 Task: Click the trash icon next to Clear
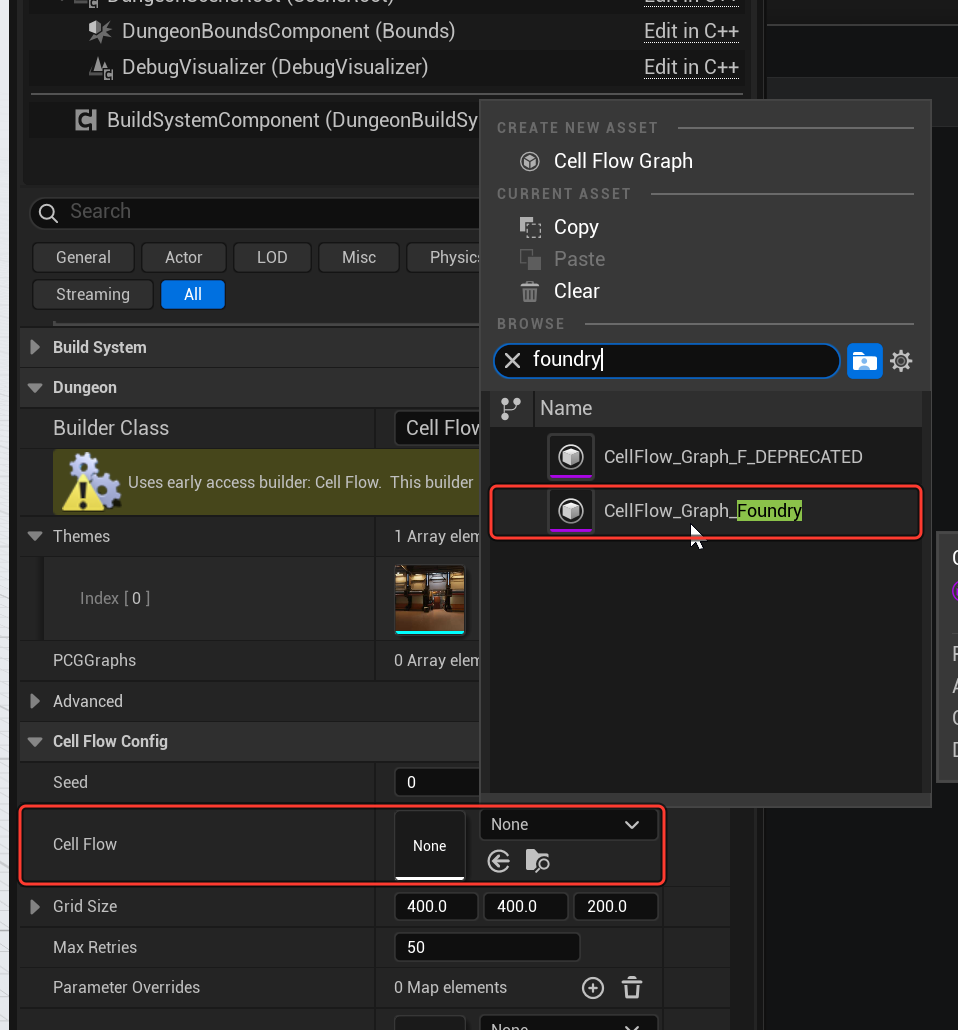tap(530, 291)
